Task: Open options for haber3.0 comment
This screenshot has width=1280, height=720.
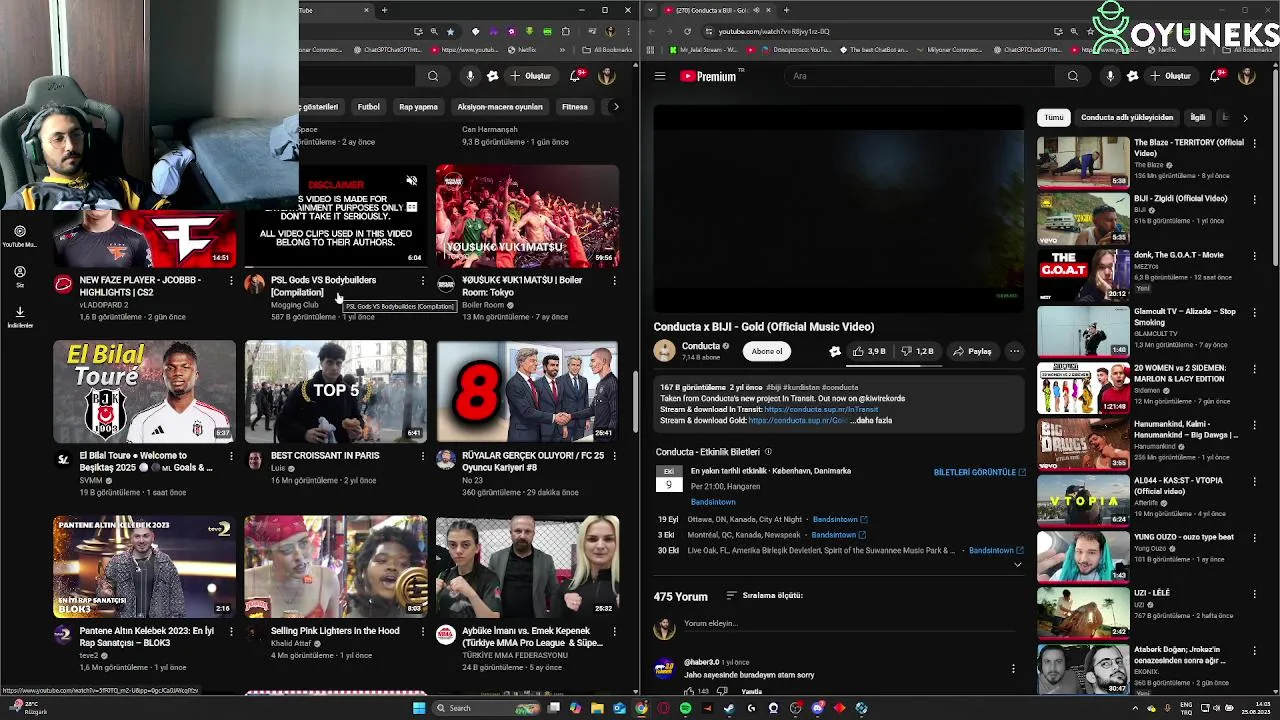Action: [1012, 669]
